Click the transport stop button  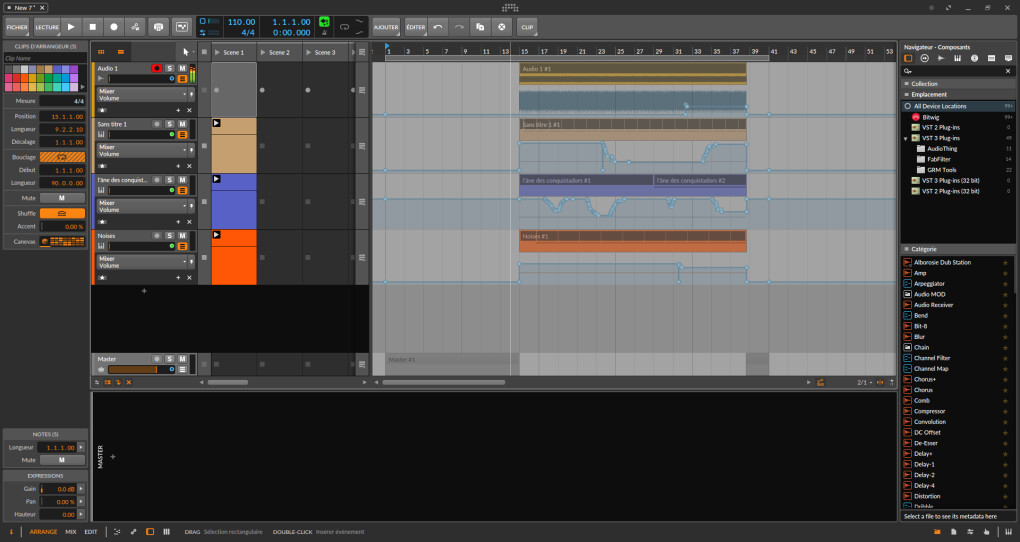pos(92,27)
